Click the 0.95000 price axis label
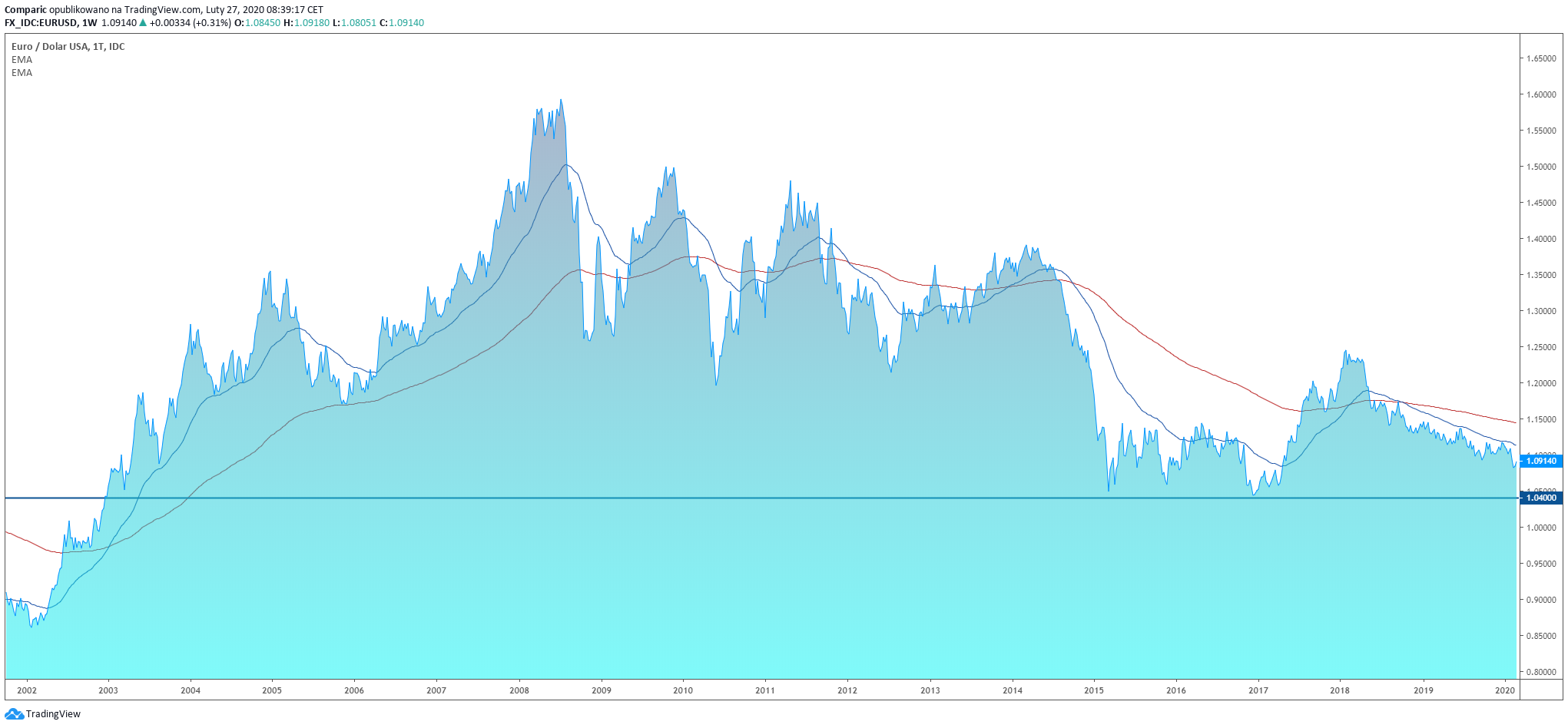This screenshot has height=728, width=1568. (x=1541, y=564)
